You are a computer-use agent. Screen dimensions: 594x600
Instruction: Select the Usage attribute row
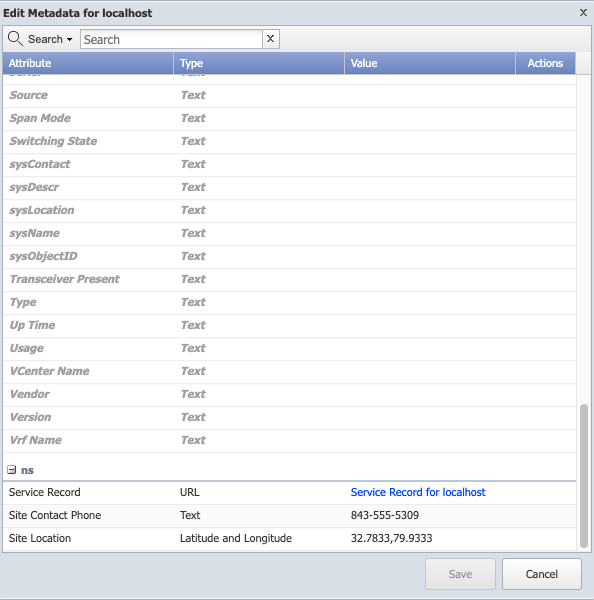click(x=289, y=348)
